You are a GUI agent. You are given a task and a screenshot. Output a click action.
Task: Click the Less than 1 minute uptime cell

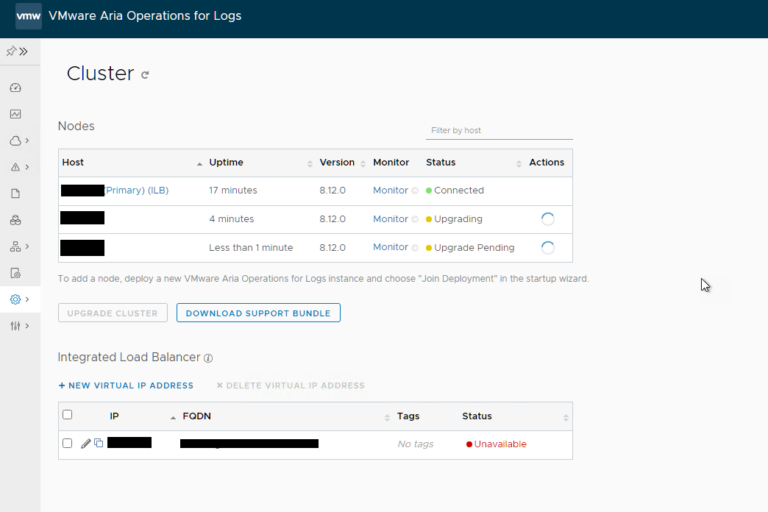[x=251, y=247]
